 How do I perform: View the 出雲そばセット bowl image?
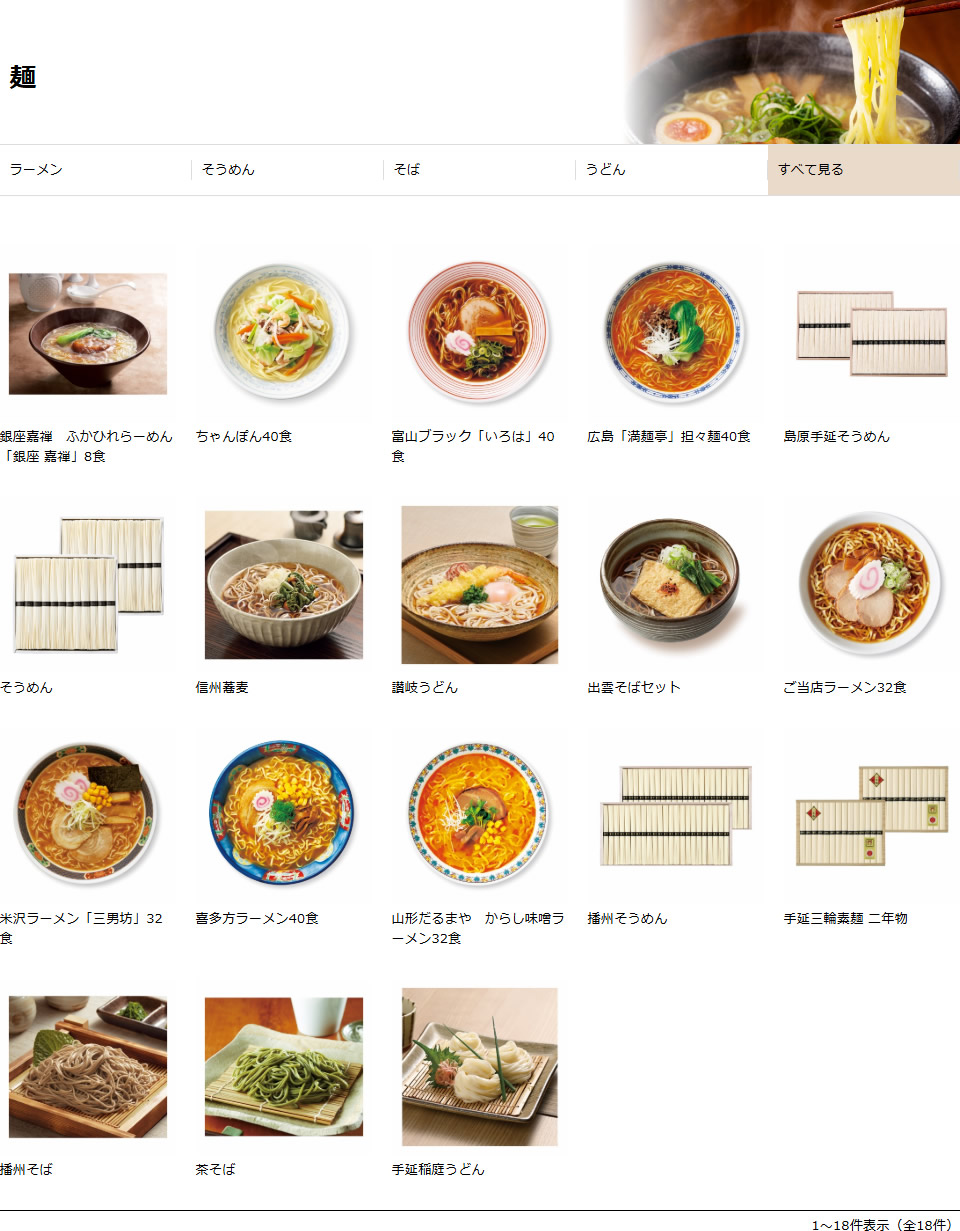tap(671, 585)
